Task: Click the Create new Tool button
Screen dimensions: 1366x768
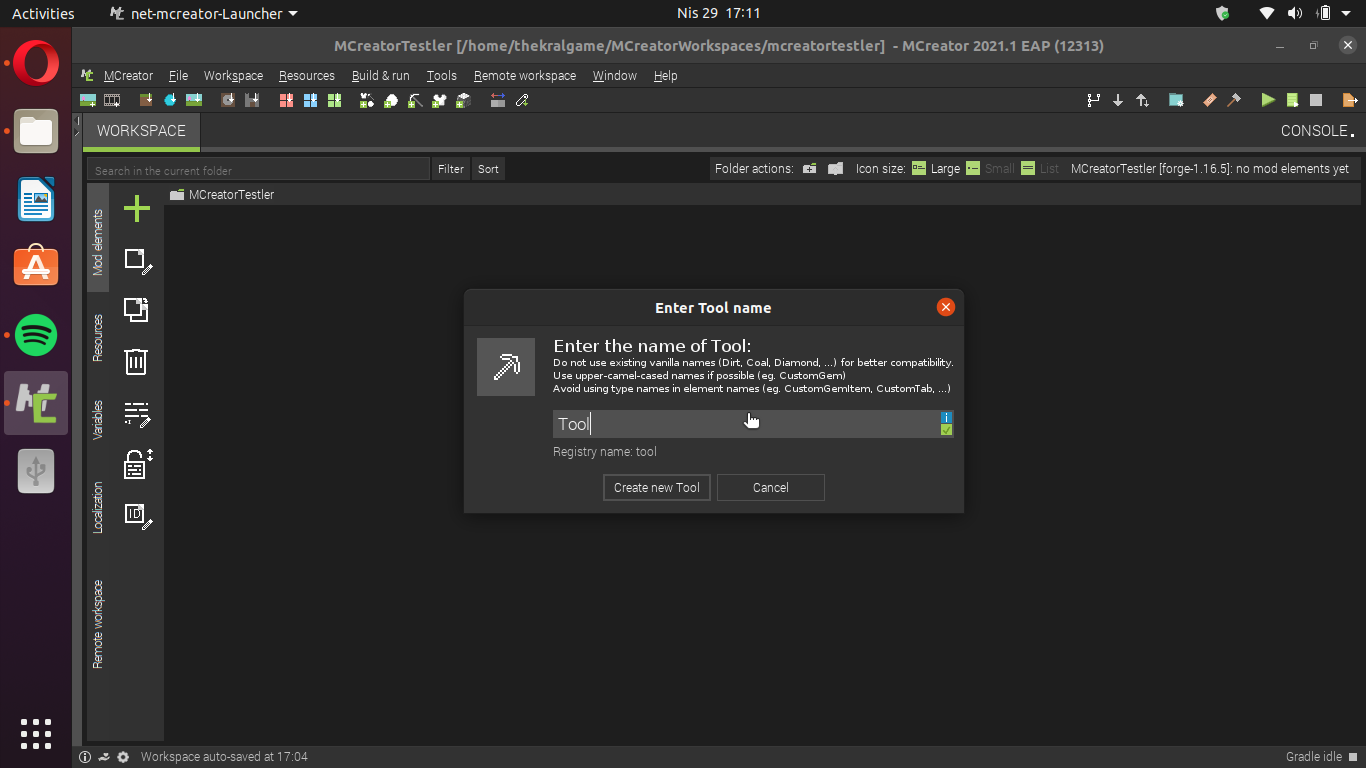Action: [657, 488]
